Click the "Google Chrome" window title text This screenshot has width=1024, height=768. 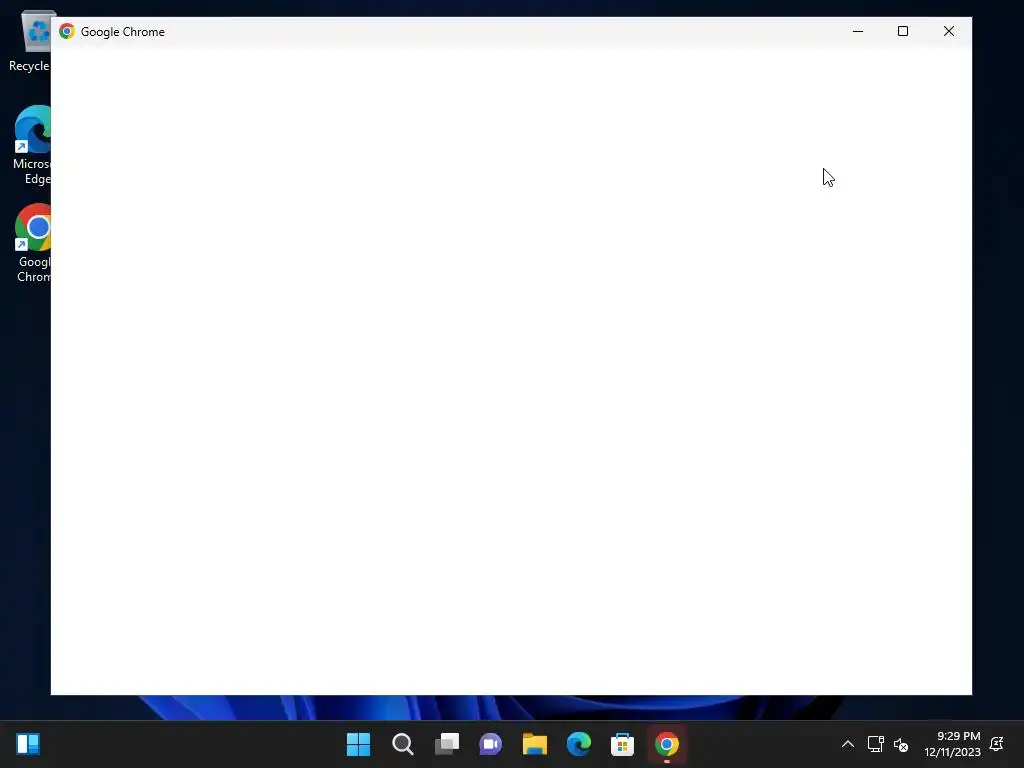(123, 32)
